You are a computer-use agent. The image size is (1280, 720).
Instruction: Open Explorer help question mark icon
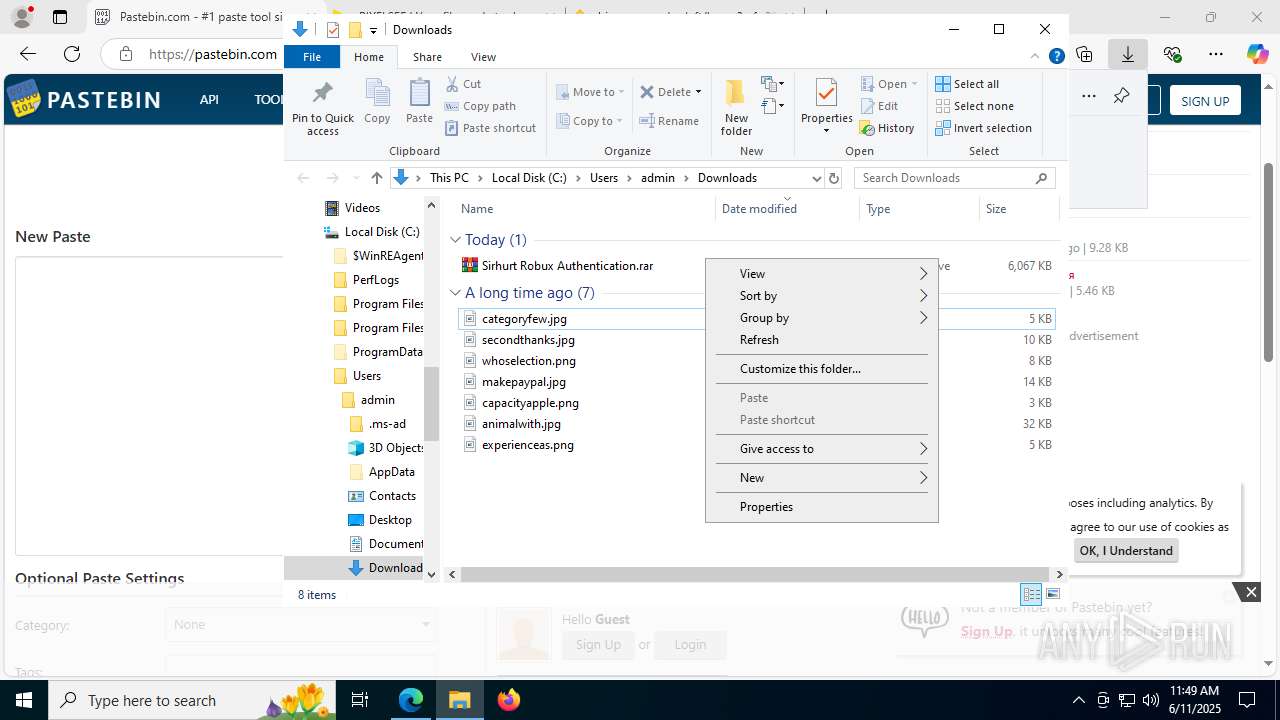pyautogui.click(x=1056, y=56)
